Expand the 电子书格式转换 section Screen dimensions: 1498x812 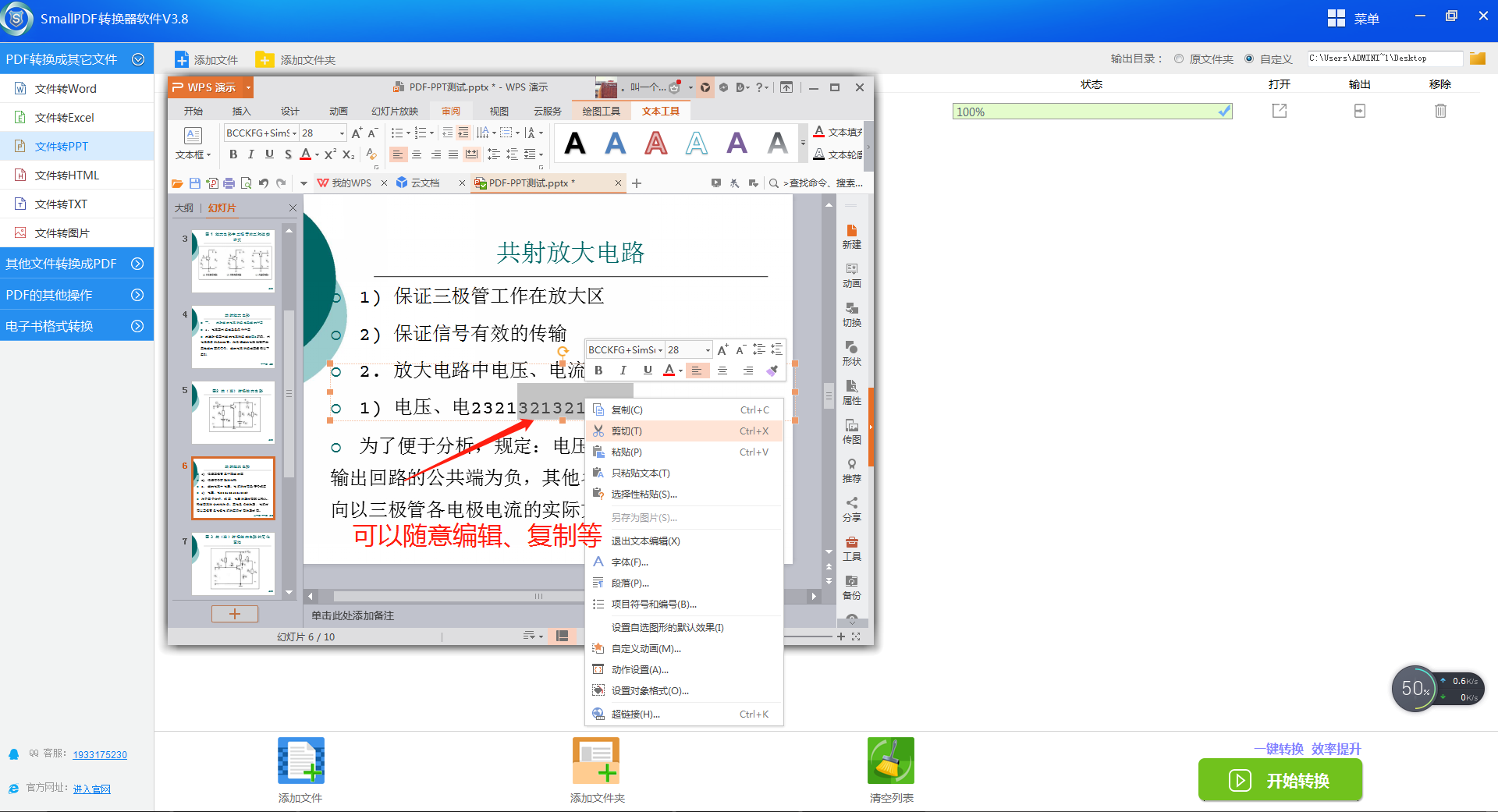(x=76, y=326)
